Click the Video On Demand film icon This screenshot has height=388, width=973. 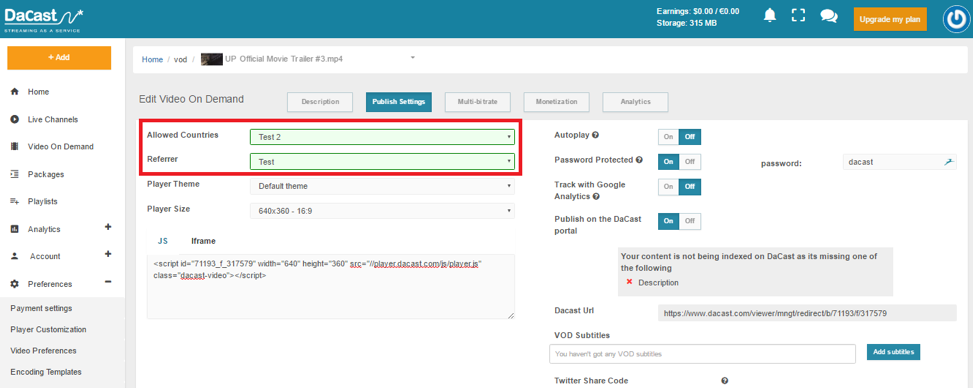(15, 147)
